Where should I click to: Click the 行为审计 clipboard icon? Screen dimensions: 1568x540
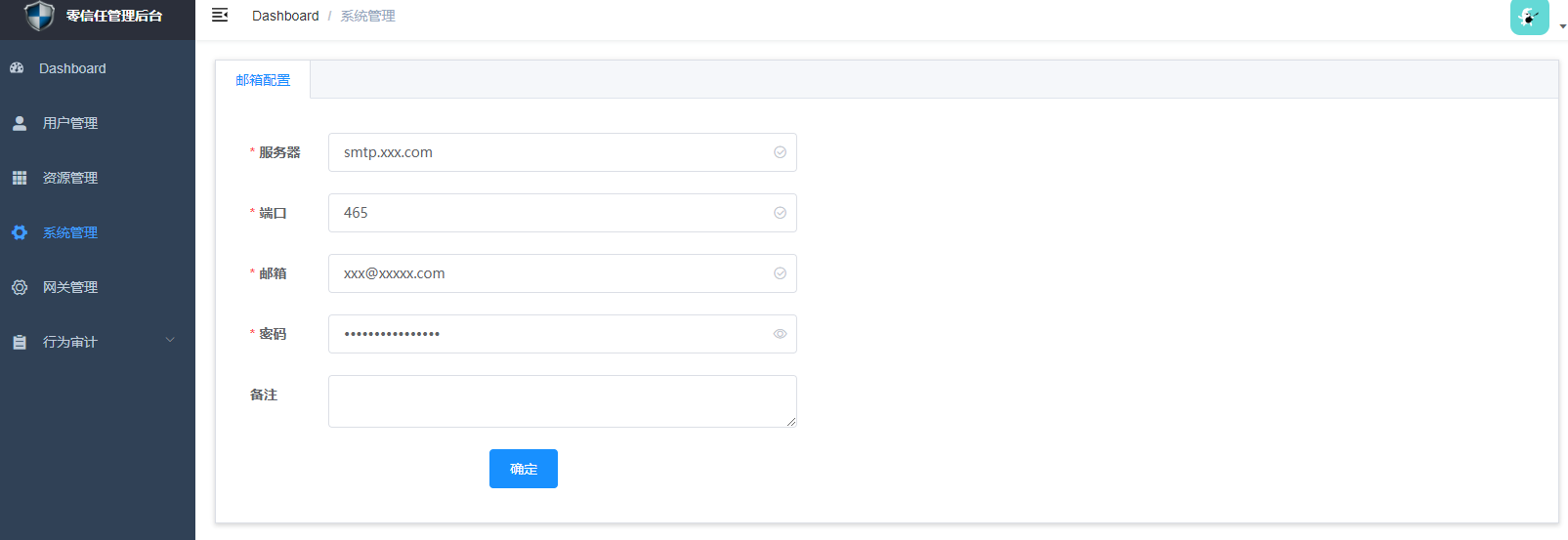20,342
